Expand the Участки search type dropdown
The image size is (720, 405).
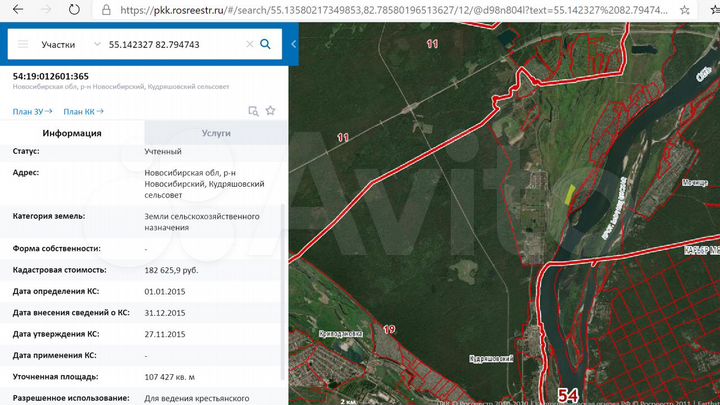coord(97,44)
